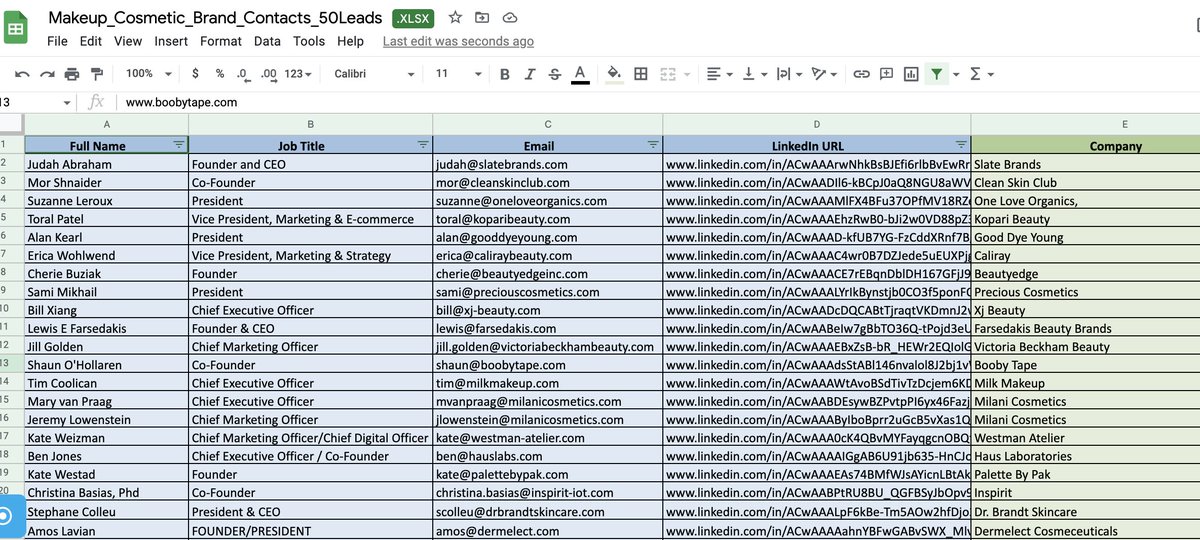This screenshot has width=1200, height=540.
Task: Toggle italic formatting
Action: [530, 74]
